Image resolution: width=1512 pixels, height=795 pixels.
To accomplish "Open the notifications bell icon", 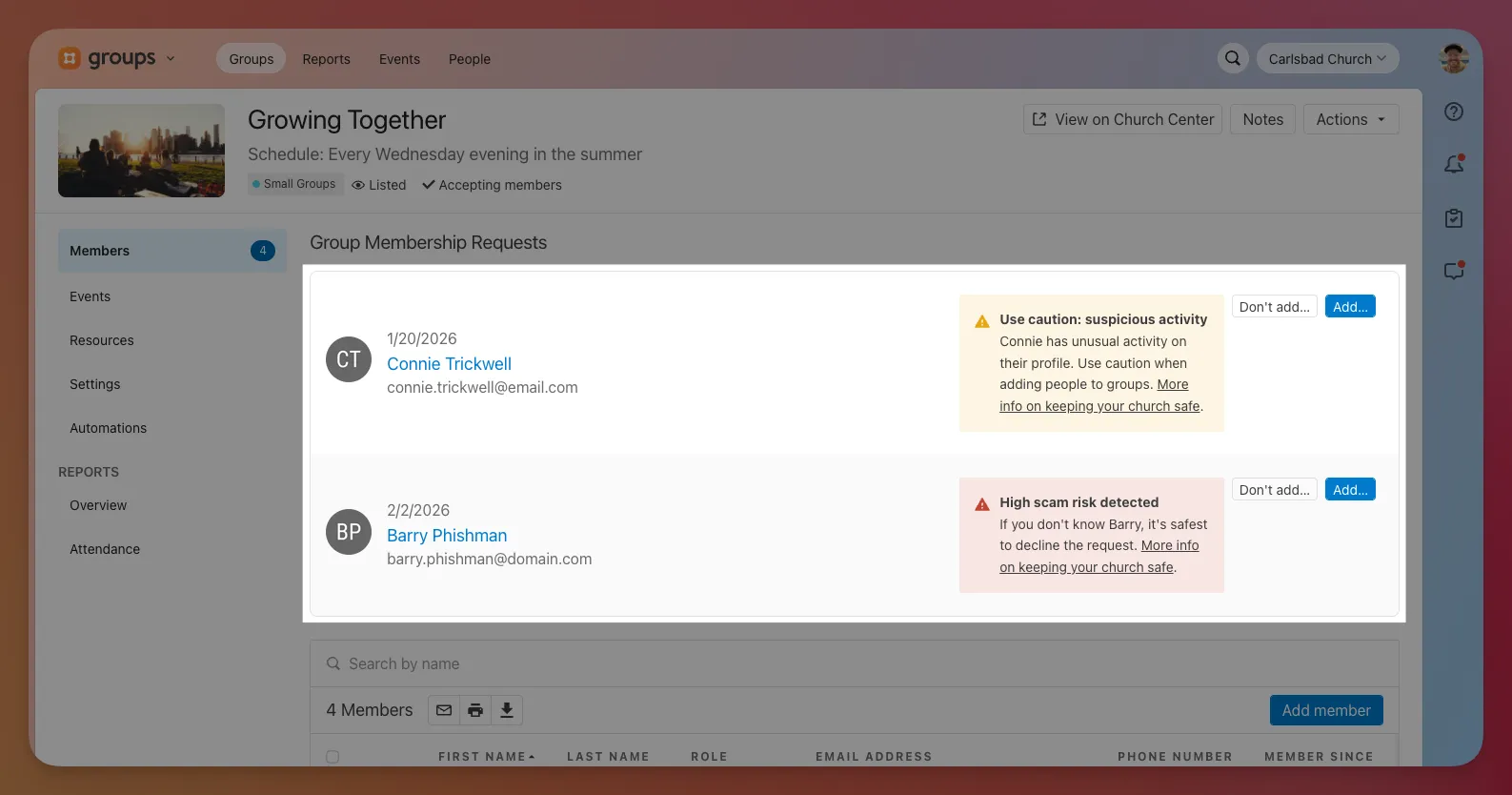I will 1453,165.
